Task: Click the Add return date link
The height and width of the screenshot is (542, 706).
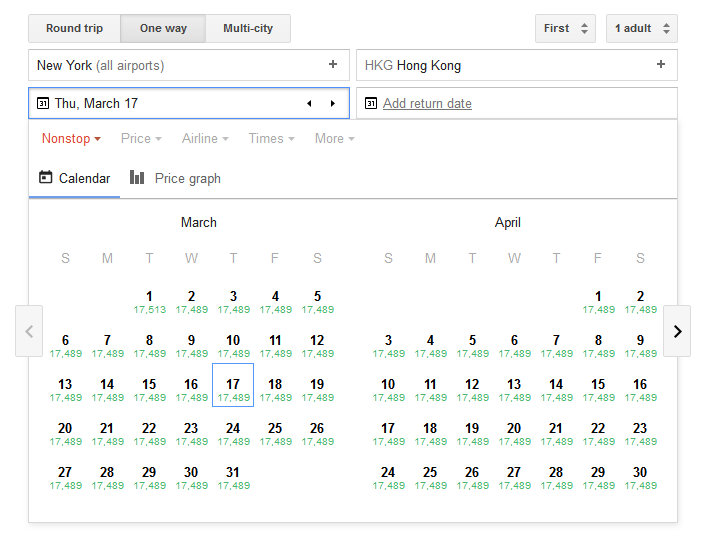Action: (x=427, y=104)
